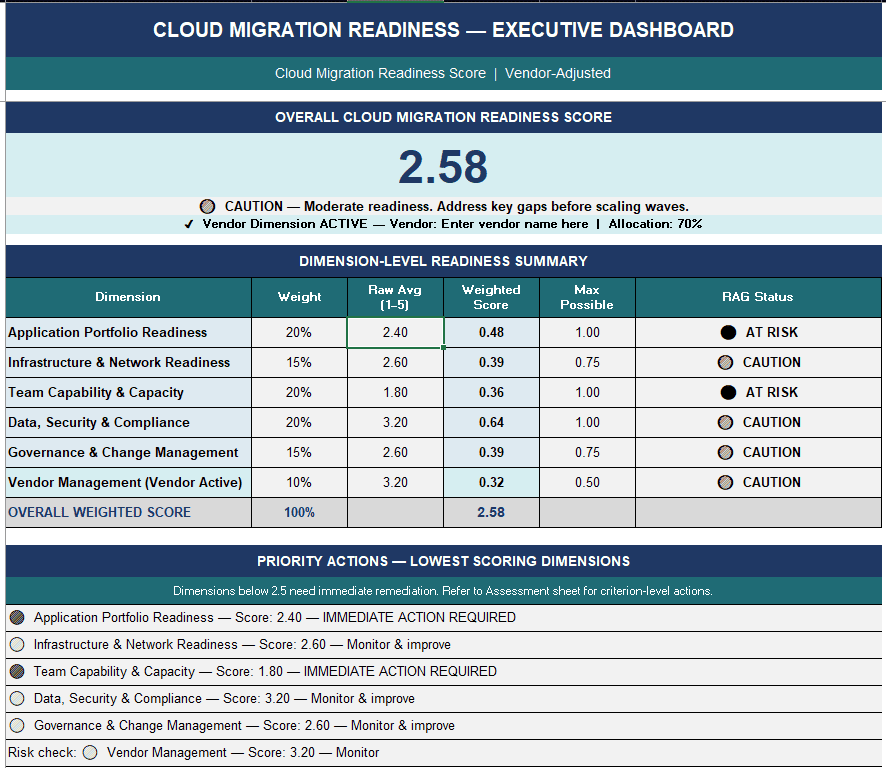Click the 'Dimensions below 2.5 need immediate remediation' note
This screenshot has width=886, height=768.
444,591
